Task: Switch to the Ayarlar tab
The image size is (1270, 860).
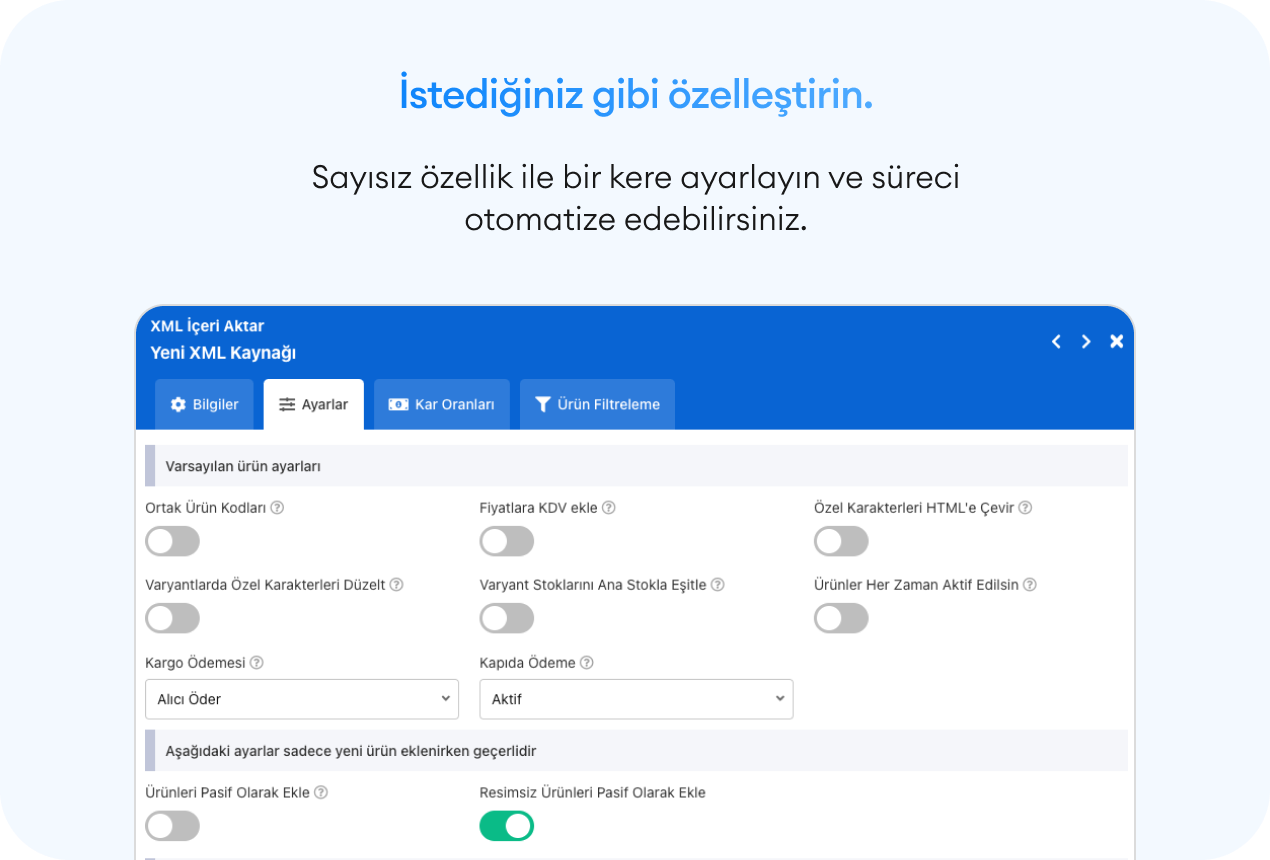Action: [314, 404]
